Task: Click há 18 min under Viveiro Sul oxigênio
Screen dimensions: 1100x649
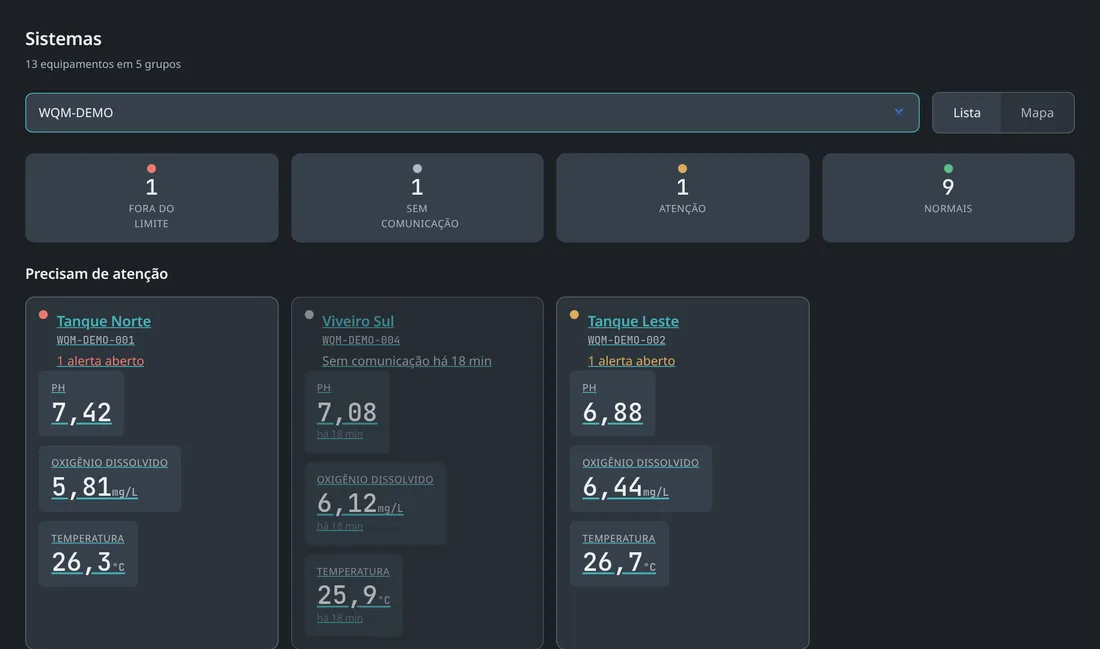Action: pos(340,526)
